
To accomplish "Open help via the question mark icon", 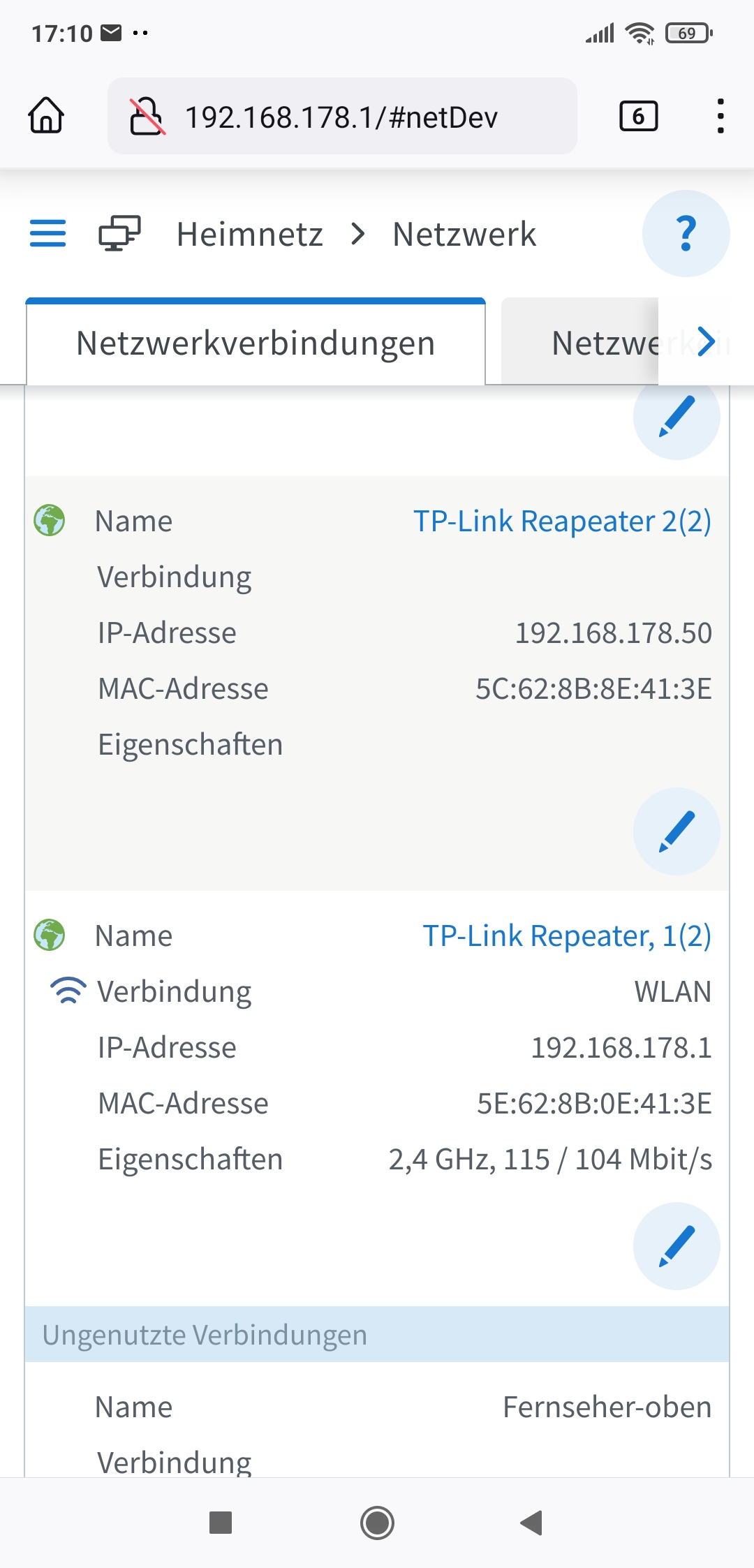I will tap(684, 234).
